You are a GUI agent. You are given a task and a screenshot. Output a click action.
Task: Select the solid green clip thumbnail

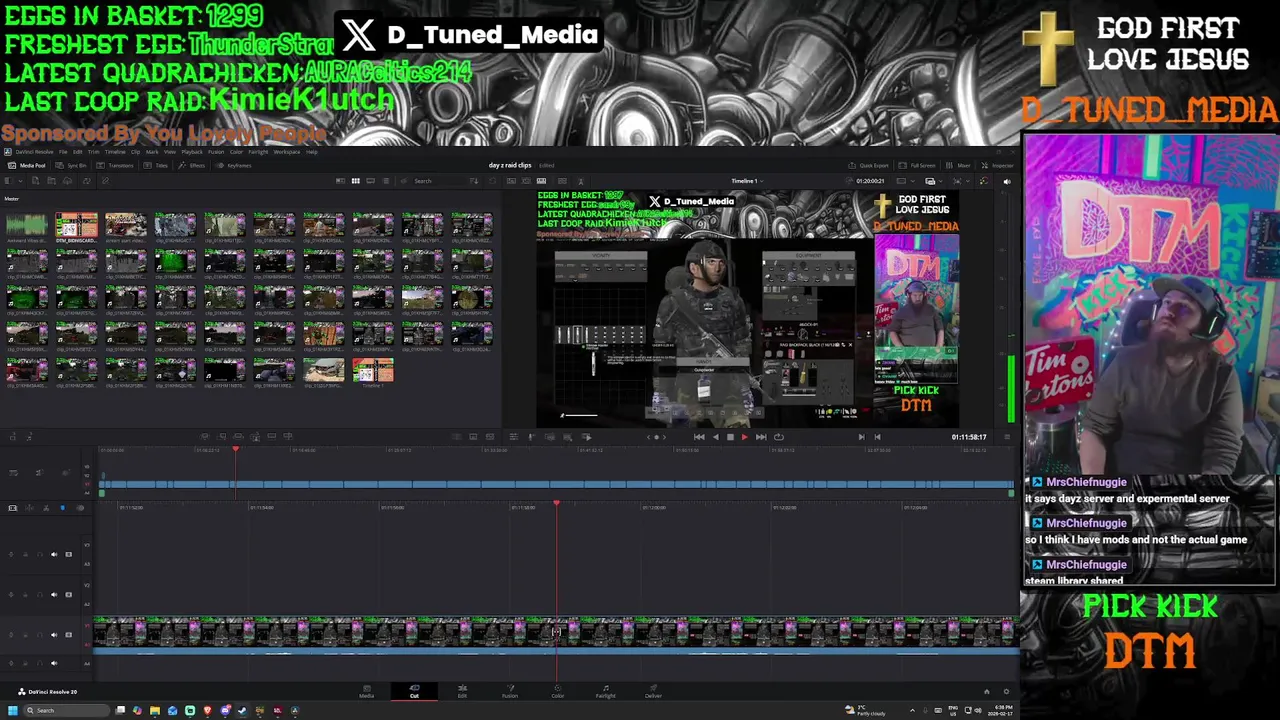tap(174, 262)
